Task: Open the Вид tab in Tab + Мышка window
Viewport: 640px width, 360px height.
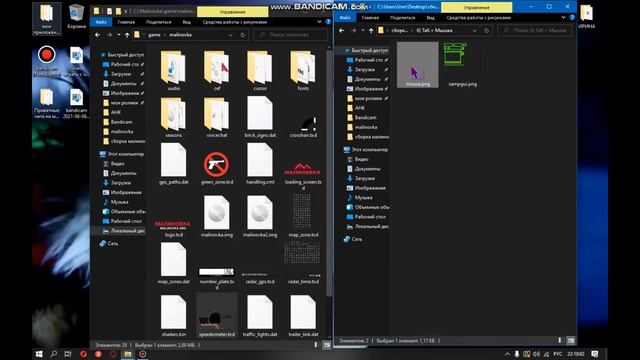Action: (x=431, y=18)
